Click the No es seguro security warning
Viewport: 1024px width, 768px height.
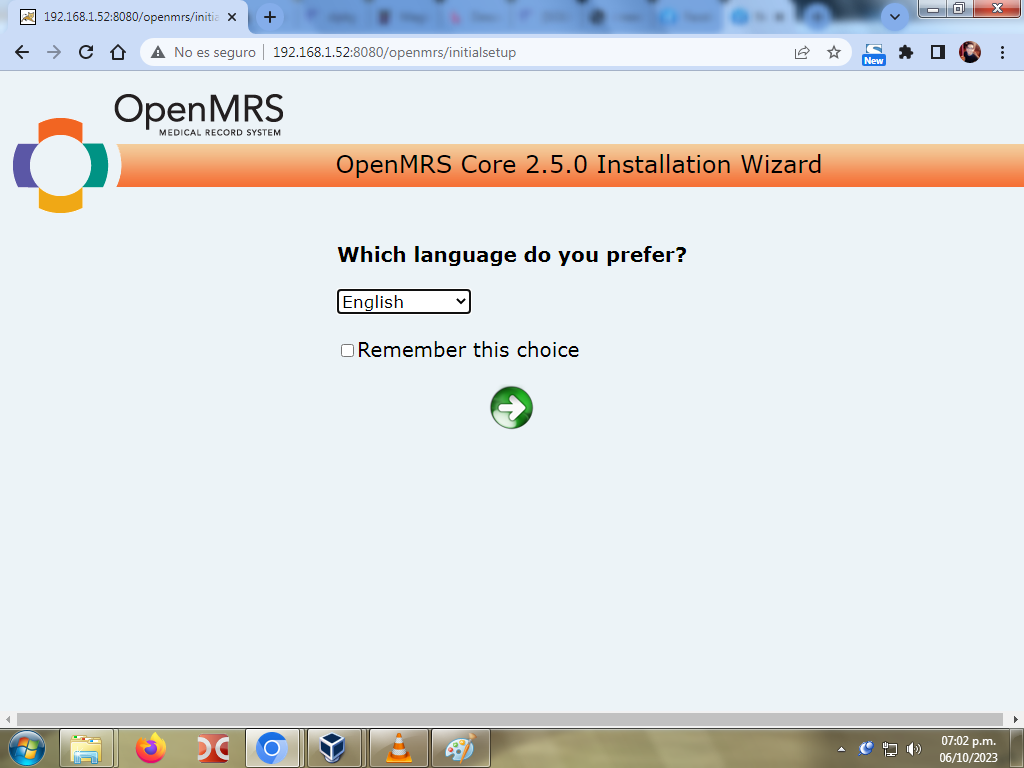click(x=203, y=52)
